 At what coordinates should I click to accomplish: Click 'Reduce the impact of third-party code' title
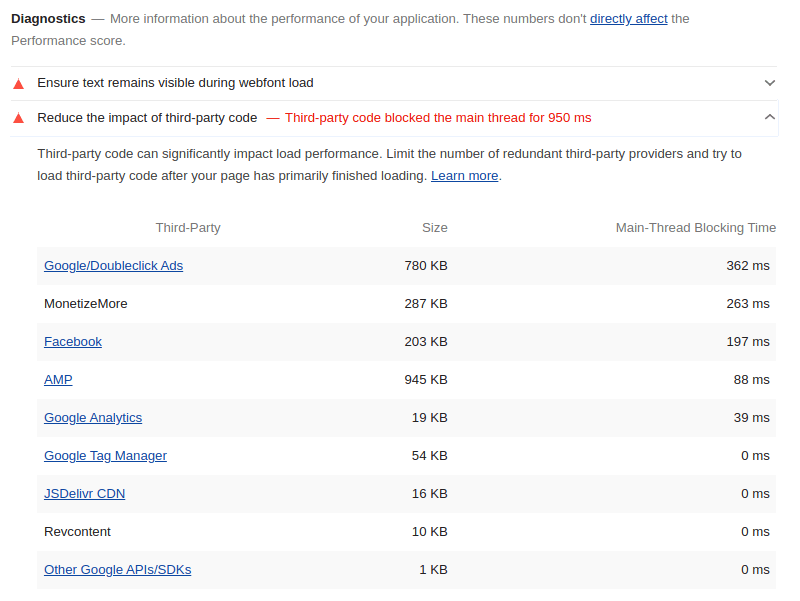tap(147, 118)
